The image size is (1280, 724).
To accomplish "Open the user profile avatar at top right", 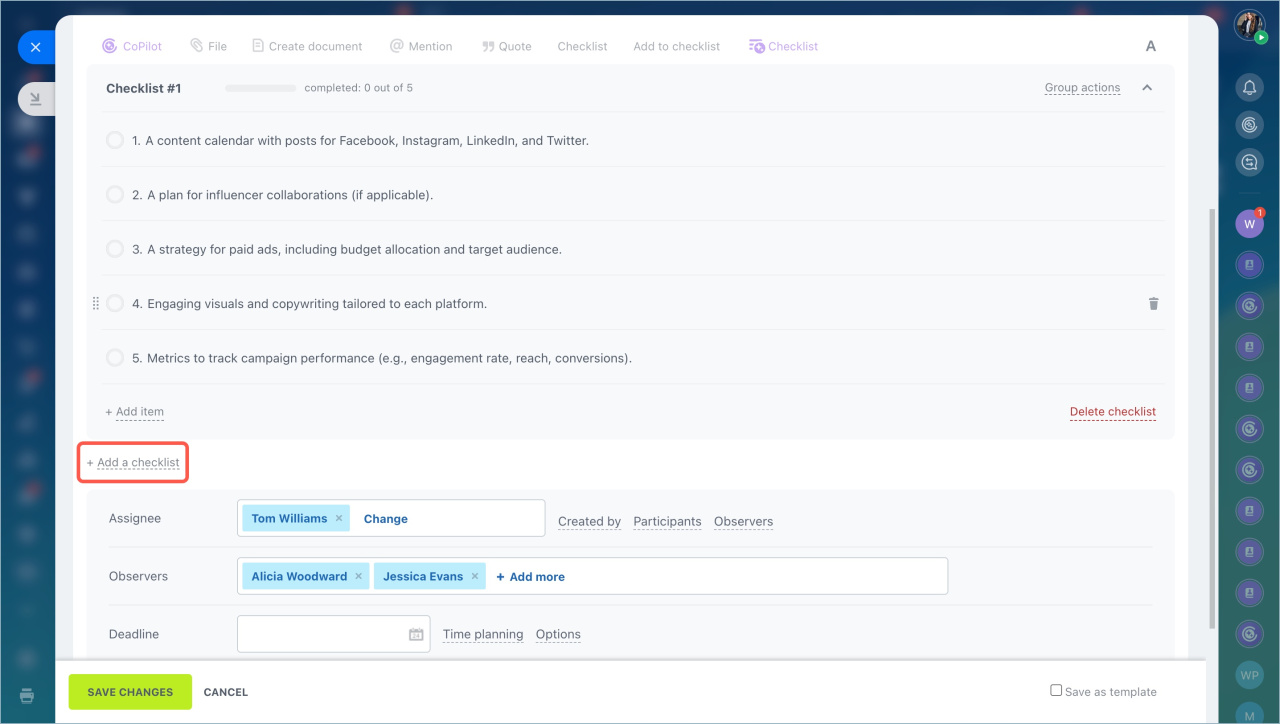I will (1249, 25).
